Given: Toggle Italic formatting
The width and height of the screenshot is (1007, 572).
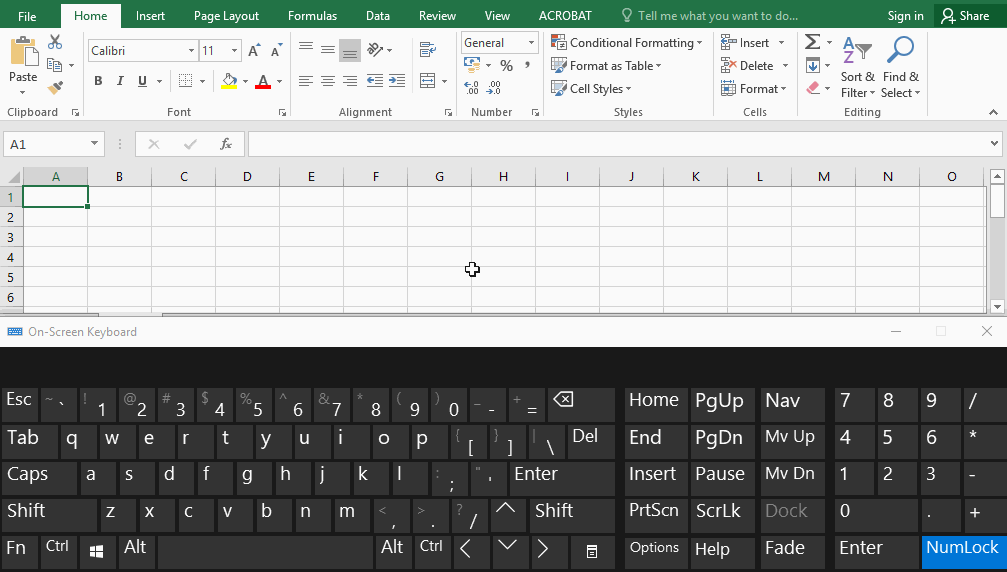Looking at the screenshot, I should click(121, 81).
